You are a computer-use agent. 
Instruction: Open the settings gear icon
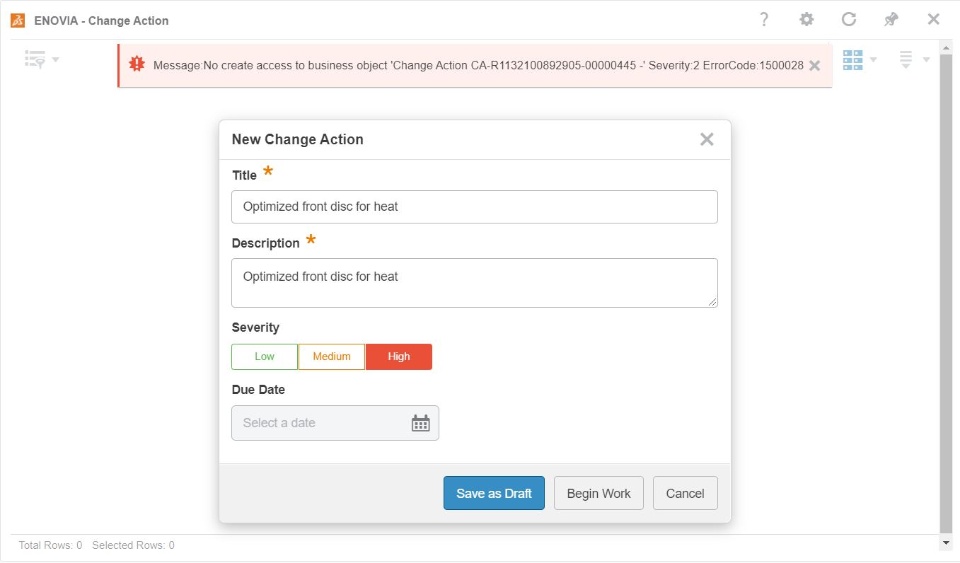click(806, 20)
